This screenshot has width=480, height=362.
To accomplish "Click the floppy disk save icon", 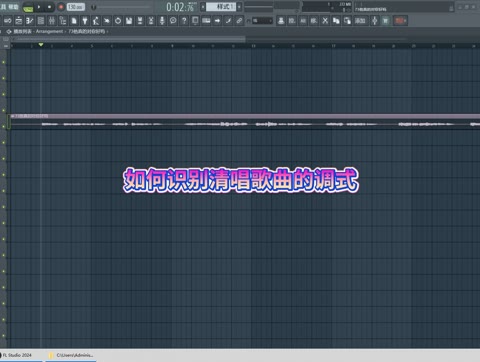I will pos(129,21).
